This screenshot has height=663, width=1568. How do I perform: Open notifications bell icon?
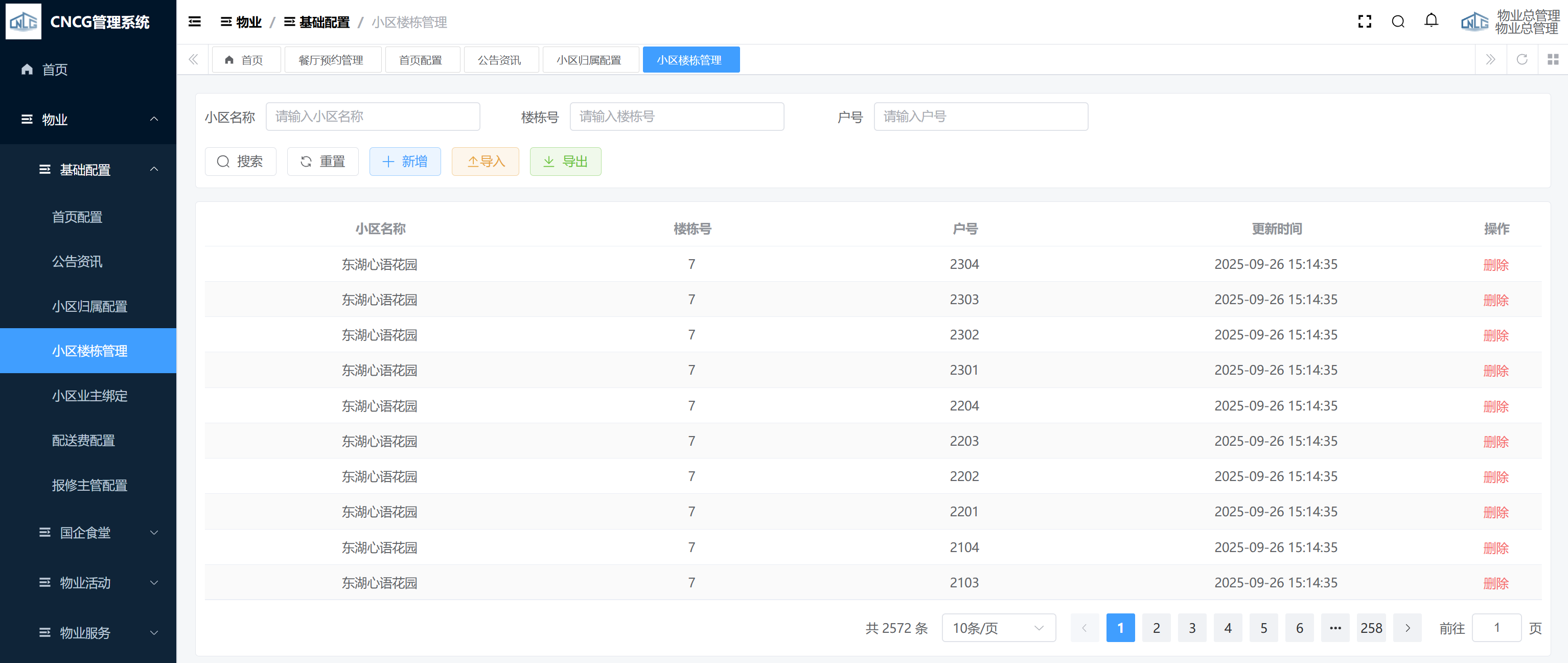[1431, 20]
